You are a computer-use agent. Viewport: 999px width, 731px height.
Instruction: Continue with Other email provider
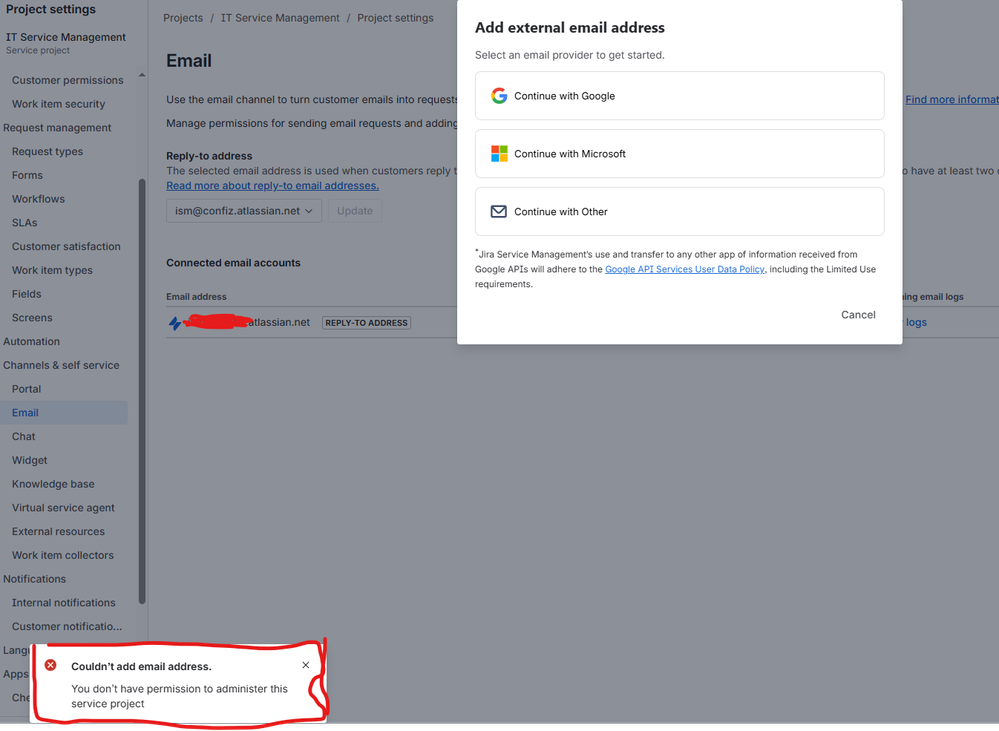[x=679, y=212]
